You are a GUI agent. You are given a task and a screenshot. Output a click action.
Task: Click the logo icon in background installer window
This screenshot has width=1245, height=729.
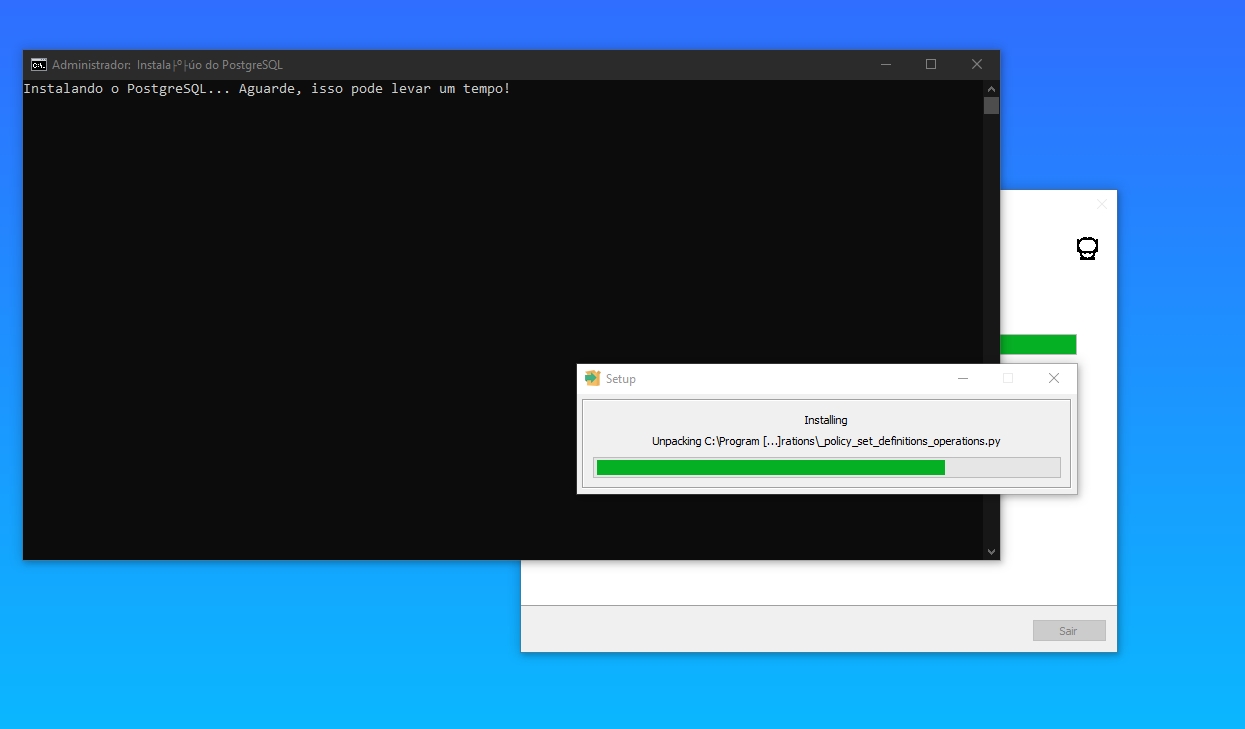pyautogui.click(x=1087, y=248)
